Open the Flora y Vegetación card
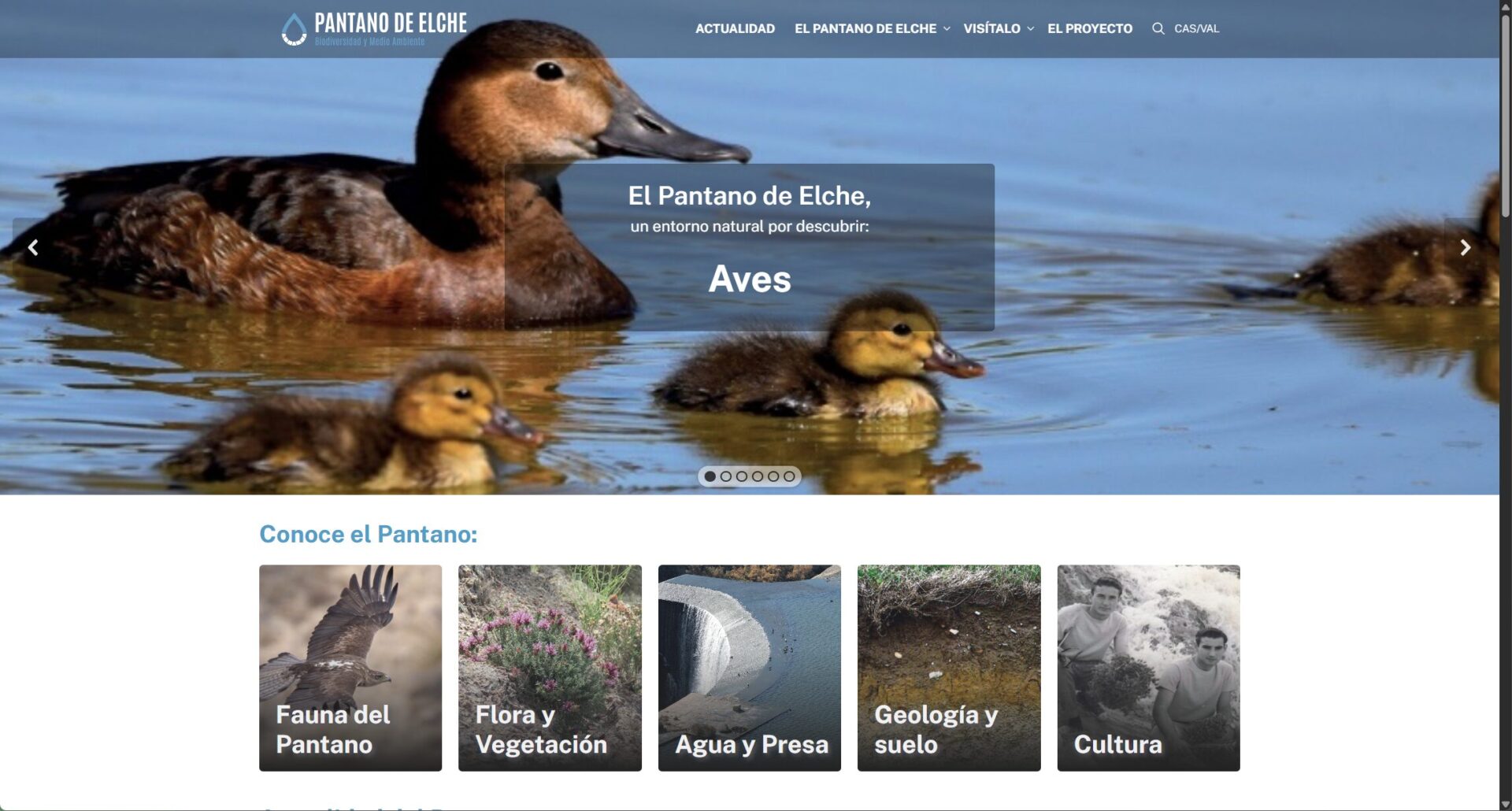 (550, 668)
